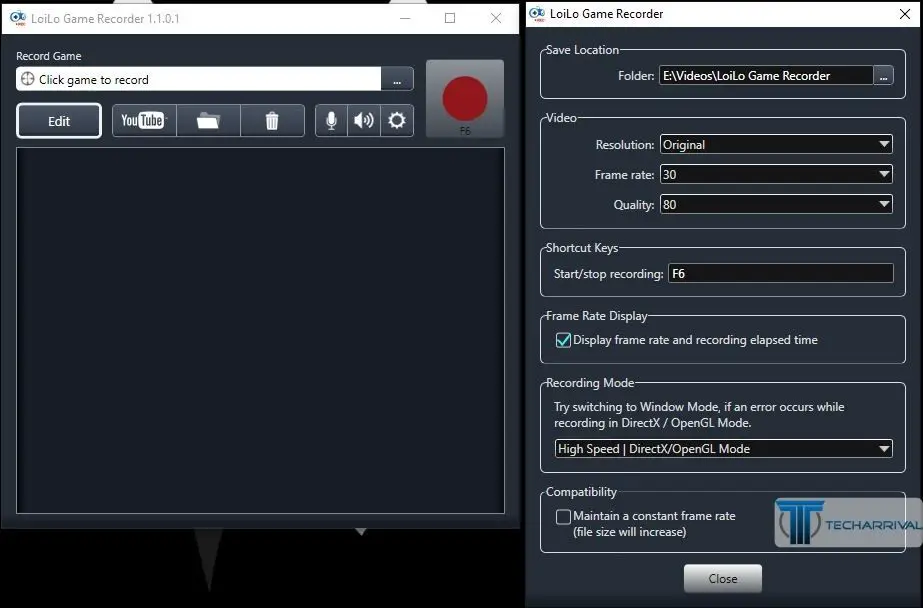Close the settings window with X

point(905,14)
